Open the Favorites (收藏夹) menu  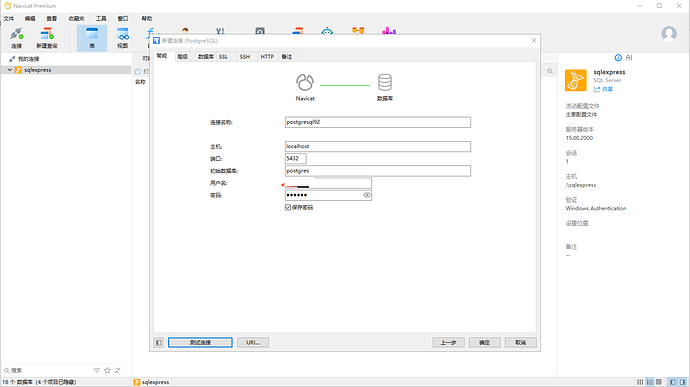[76, 18]
